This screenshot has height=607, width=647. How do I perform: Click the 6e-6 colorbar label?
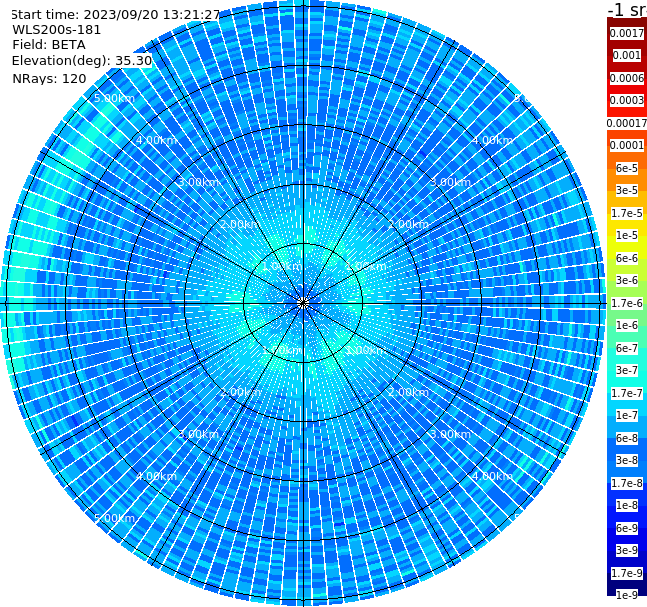tap(627, 258)
